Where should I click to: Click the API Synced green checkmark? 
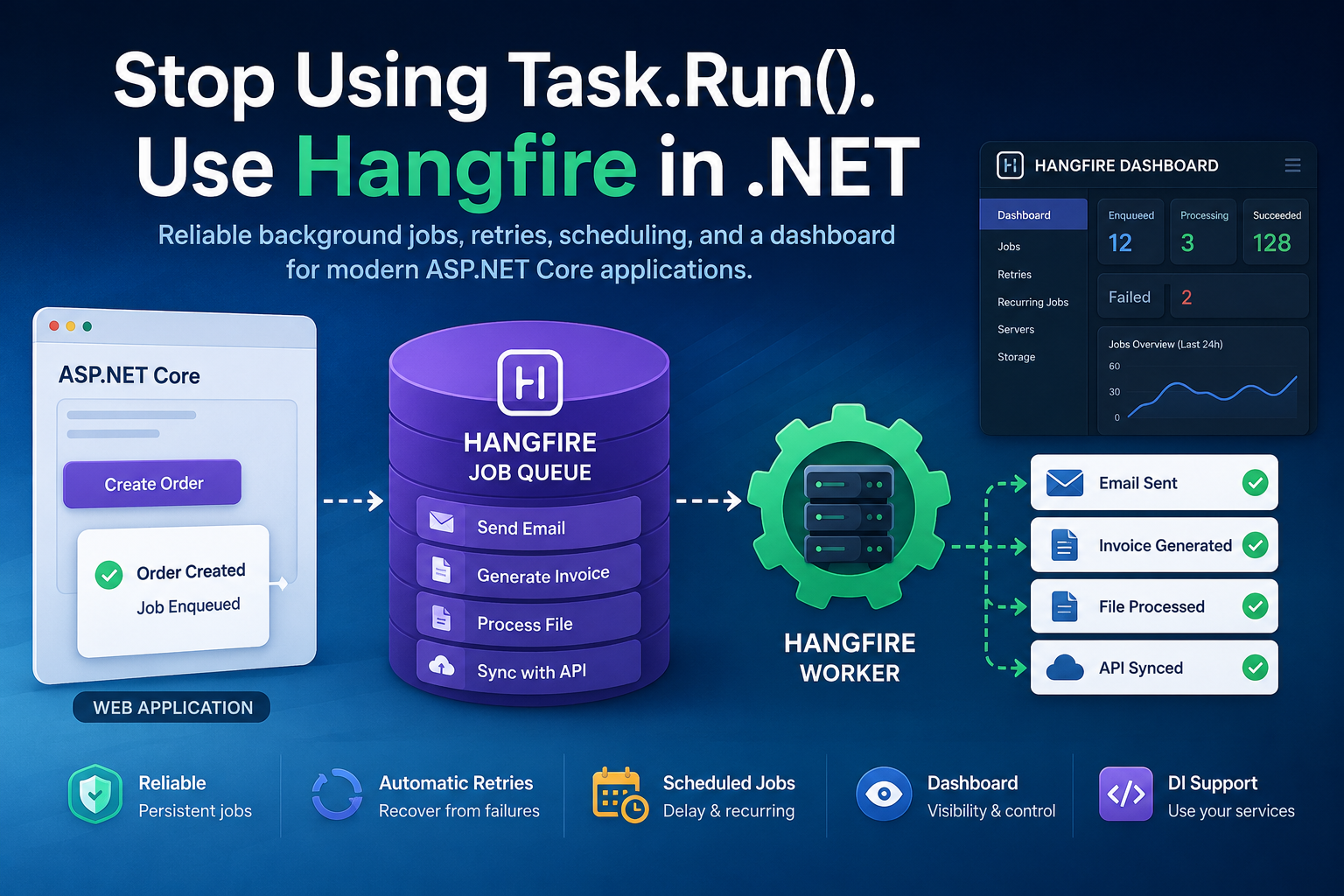click(x=1255, y=668)
